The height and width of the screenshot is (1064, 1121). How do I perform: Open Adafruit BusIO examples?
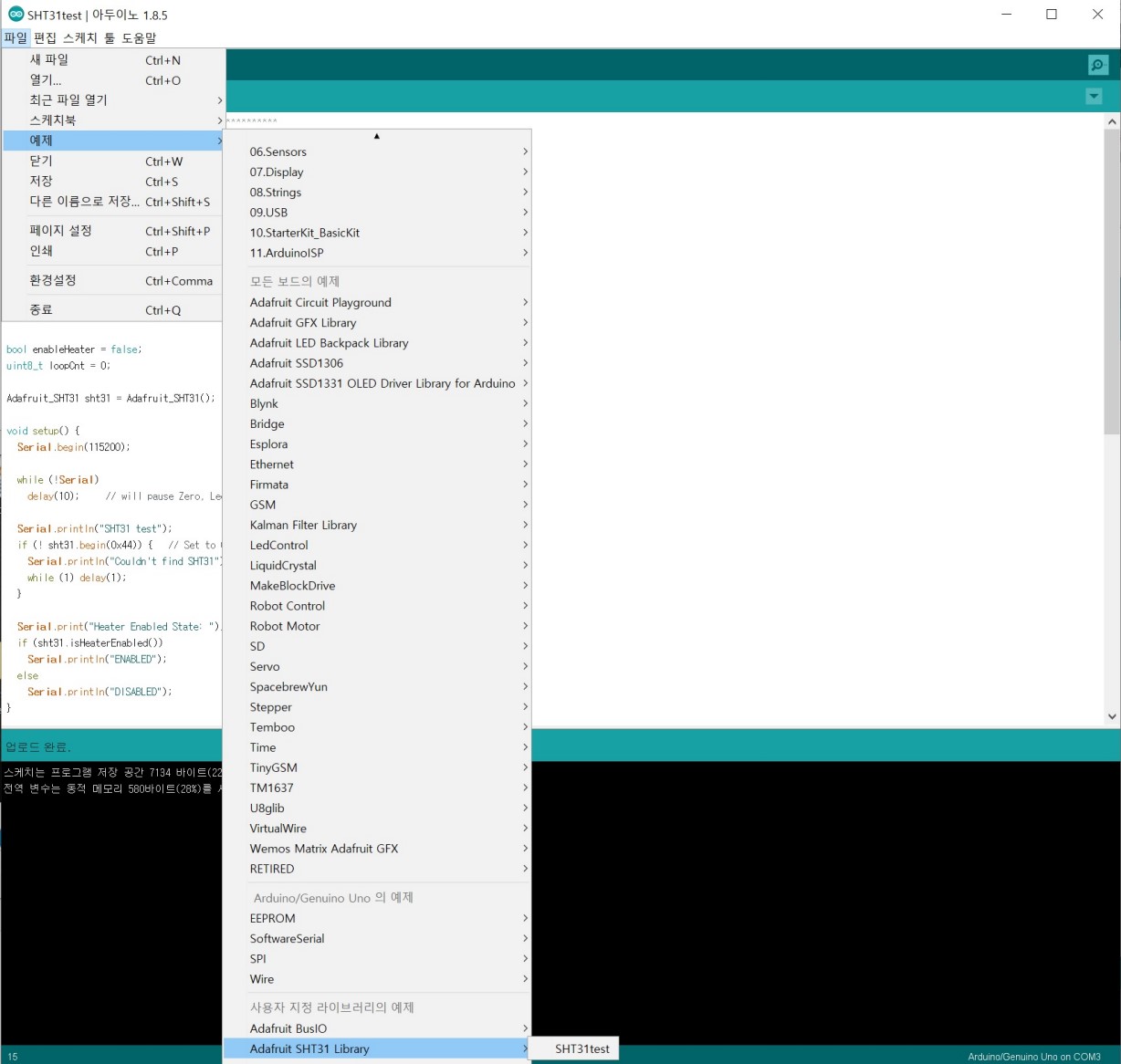(377, 1028)
